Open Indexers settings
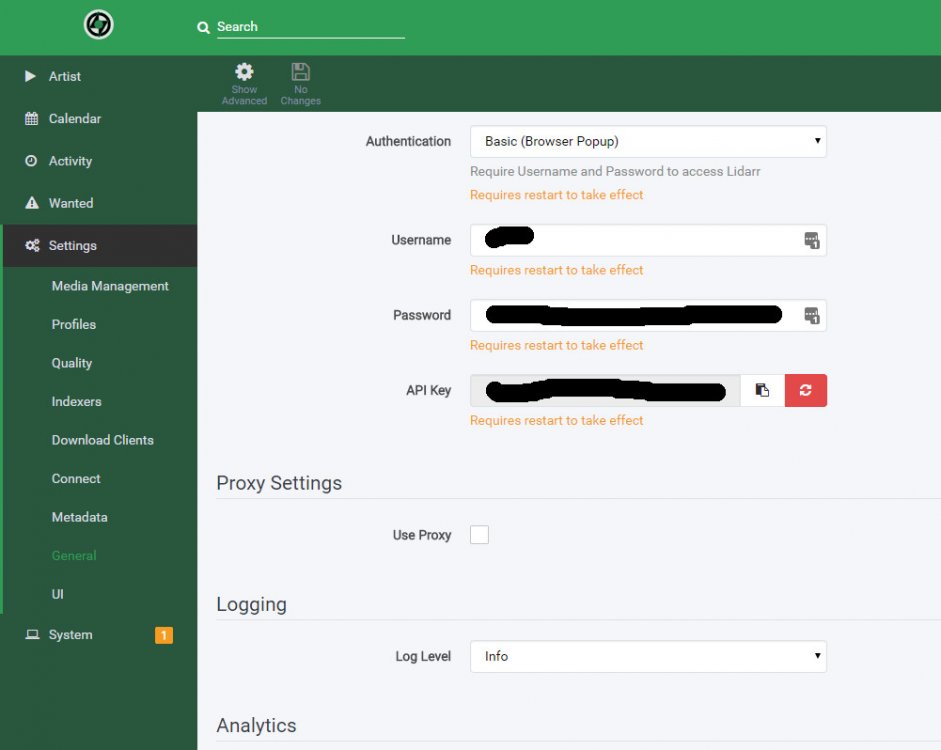 (x=76, y=401)
